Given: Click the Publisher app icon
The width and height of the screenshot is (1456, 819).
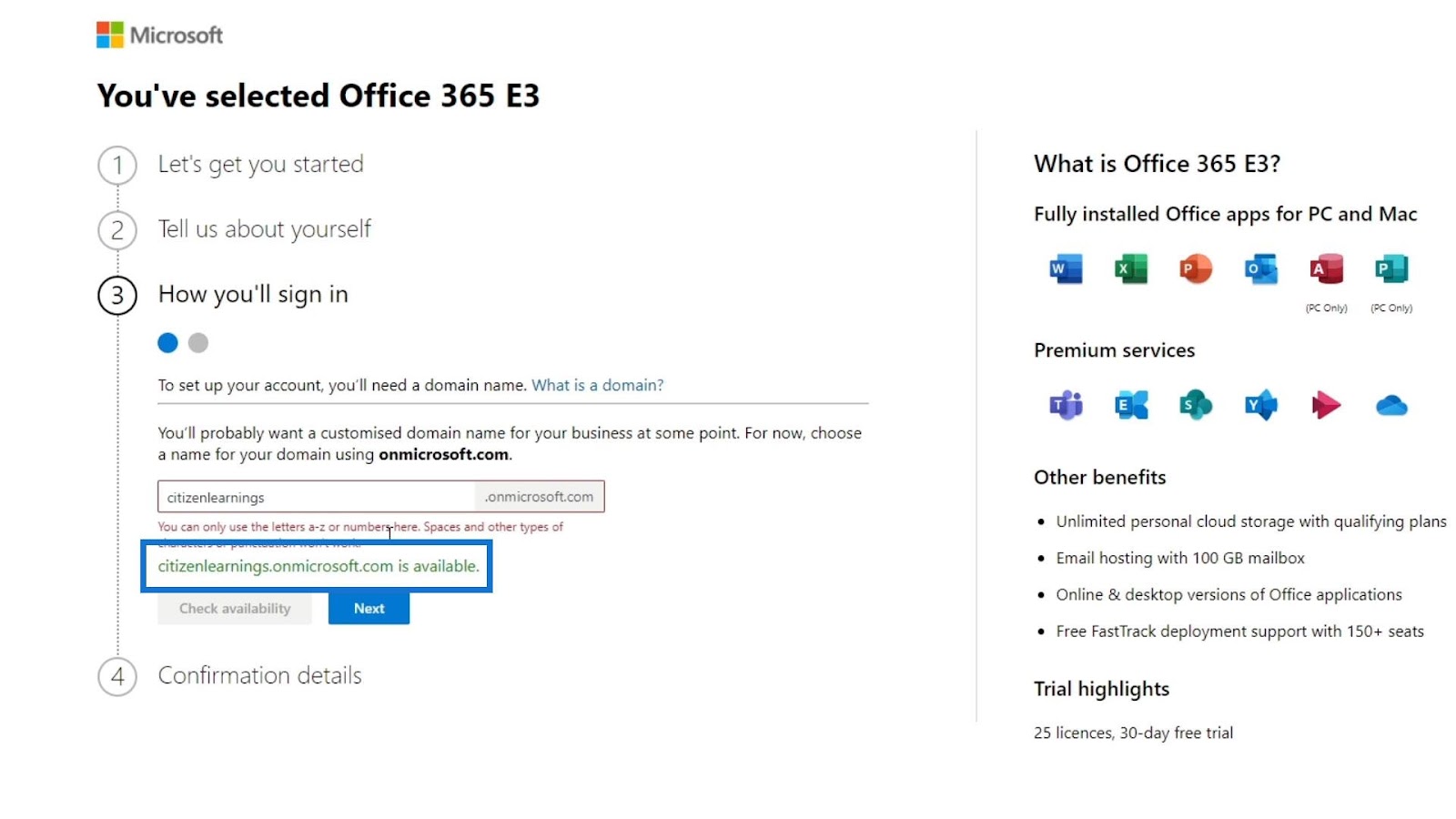Looking at the screenshot, I should point(1391,269).
